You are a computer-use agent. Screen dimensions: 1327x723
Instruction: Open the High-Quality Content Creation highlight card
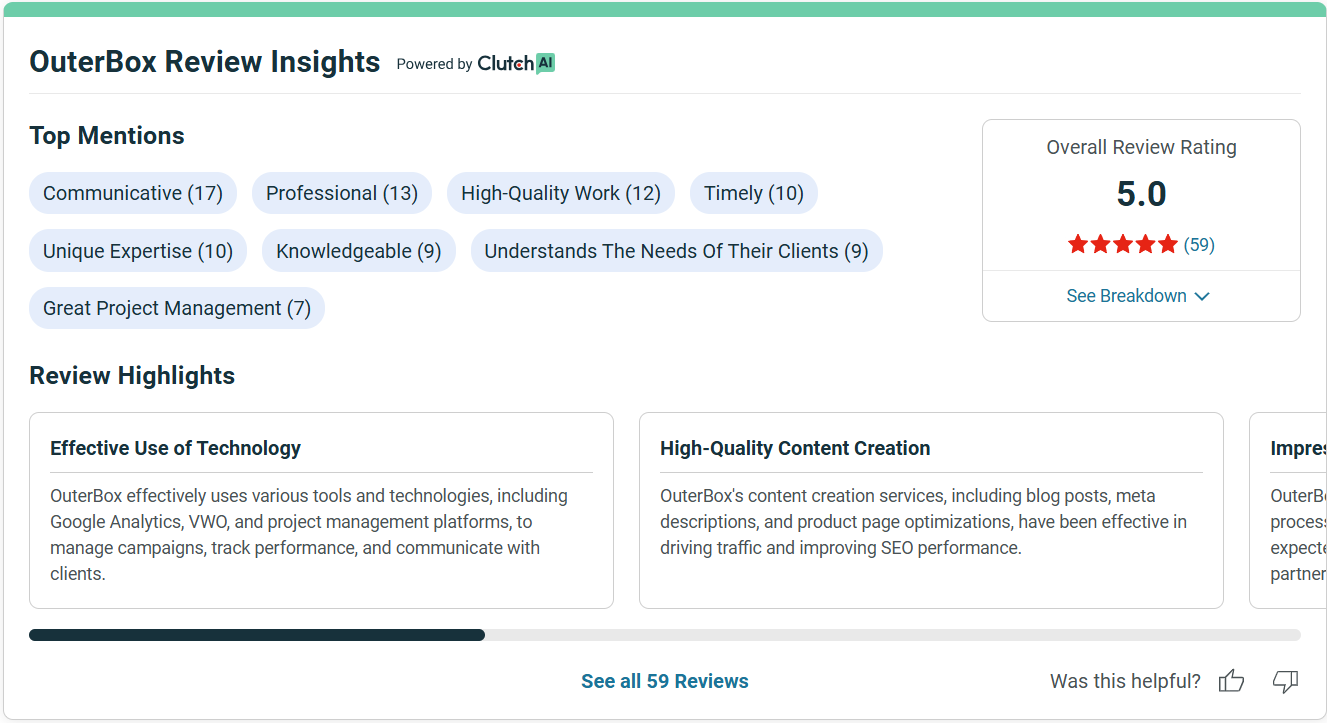pyautogui.click(x=930, y=510)
